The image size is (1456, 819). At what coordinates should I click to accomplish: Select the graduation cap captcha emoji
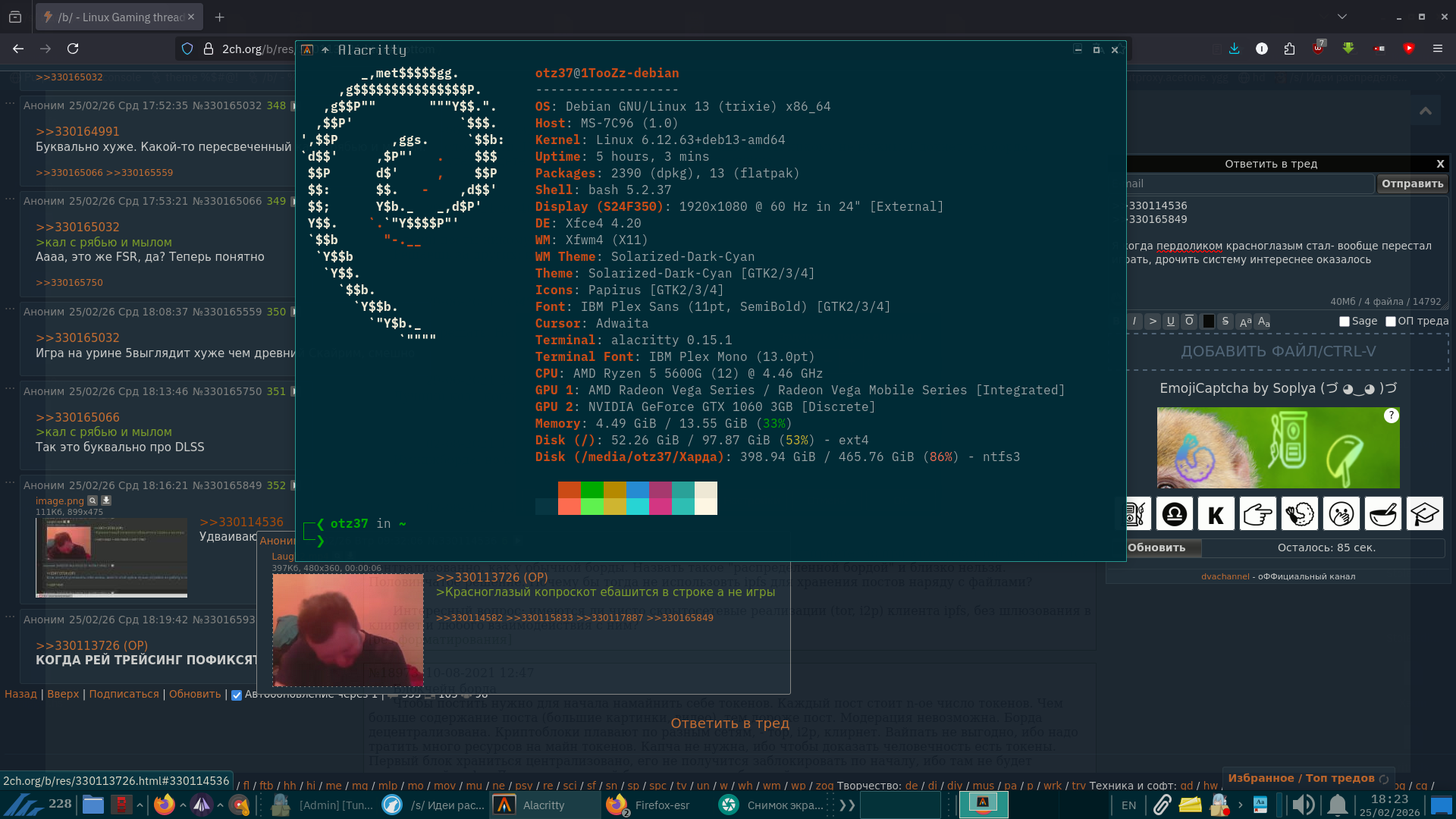coord(1424,514)
